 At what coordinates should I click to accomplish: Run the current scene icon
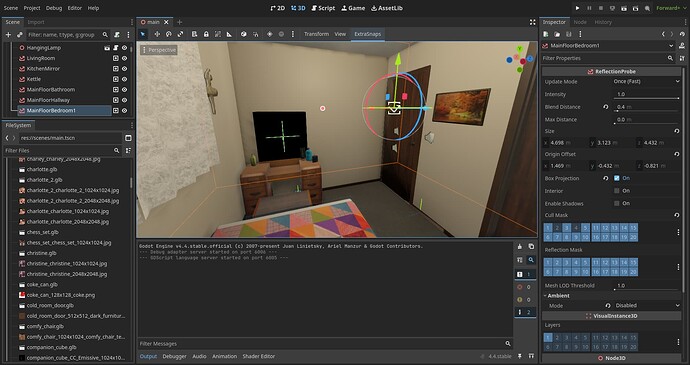coord(624,8)
